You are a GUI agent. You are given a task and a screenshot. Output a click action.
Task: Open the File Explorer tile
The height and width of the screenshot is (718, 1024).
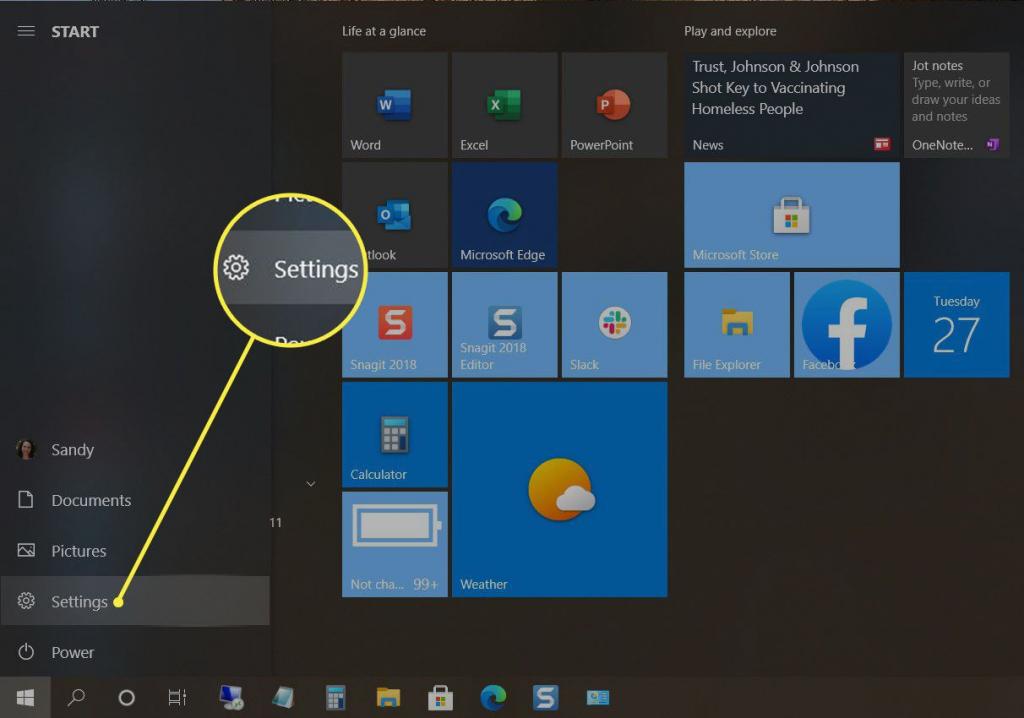(737, 325)
